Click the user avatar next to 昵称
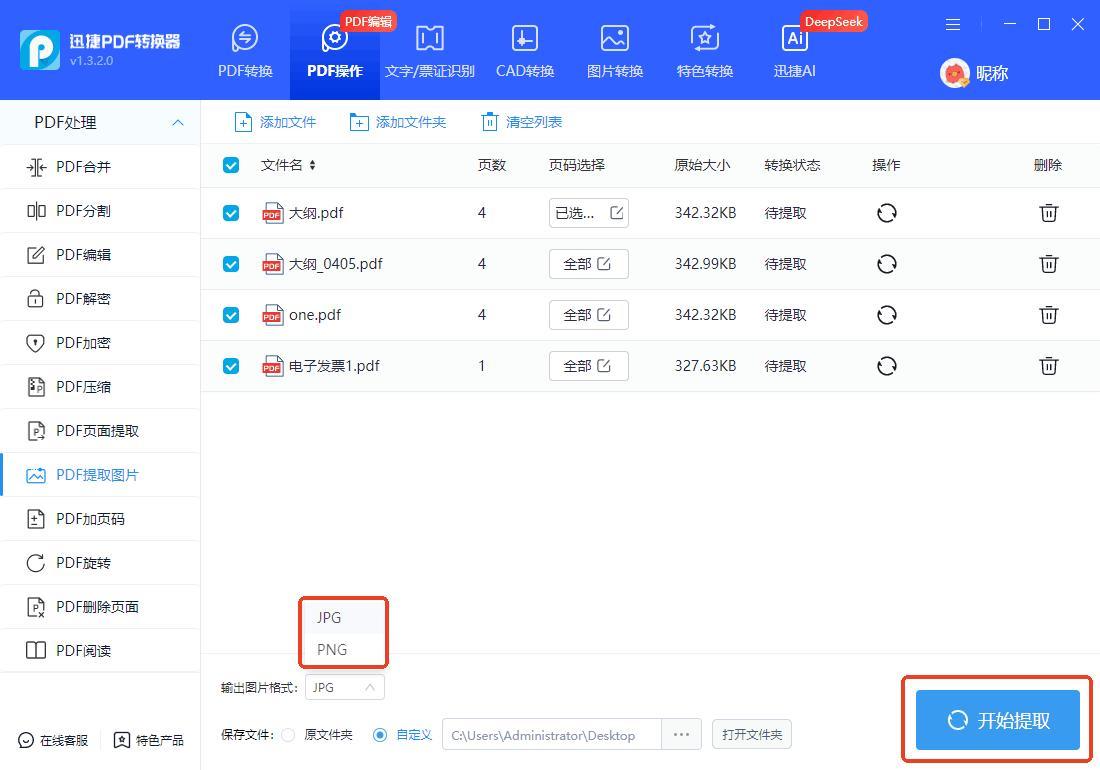Viewport: 1100px width, 770px height. (x=955, y=73)
